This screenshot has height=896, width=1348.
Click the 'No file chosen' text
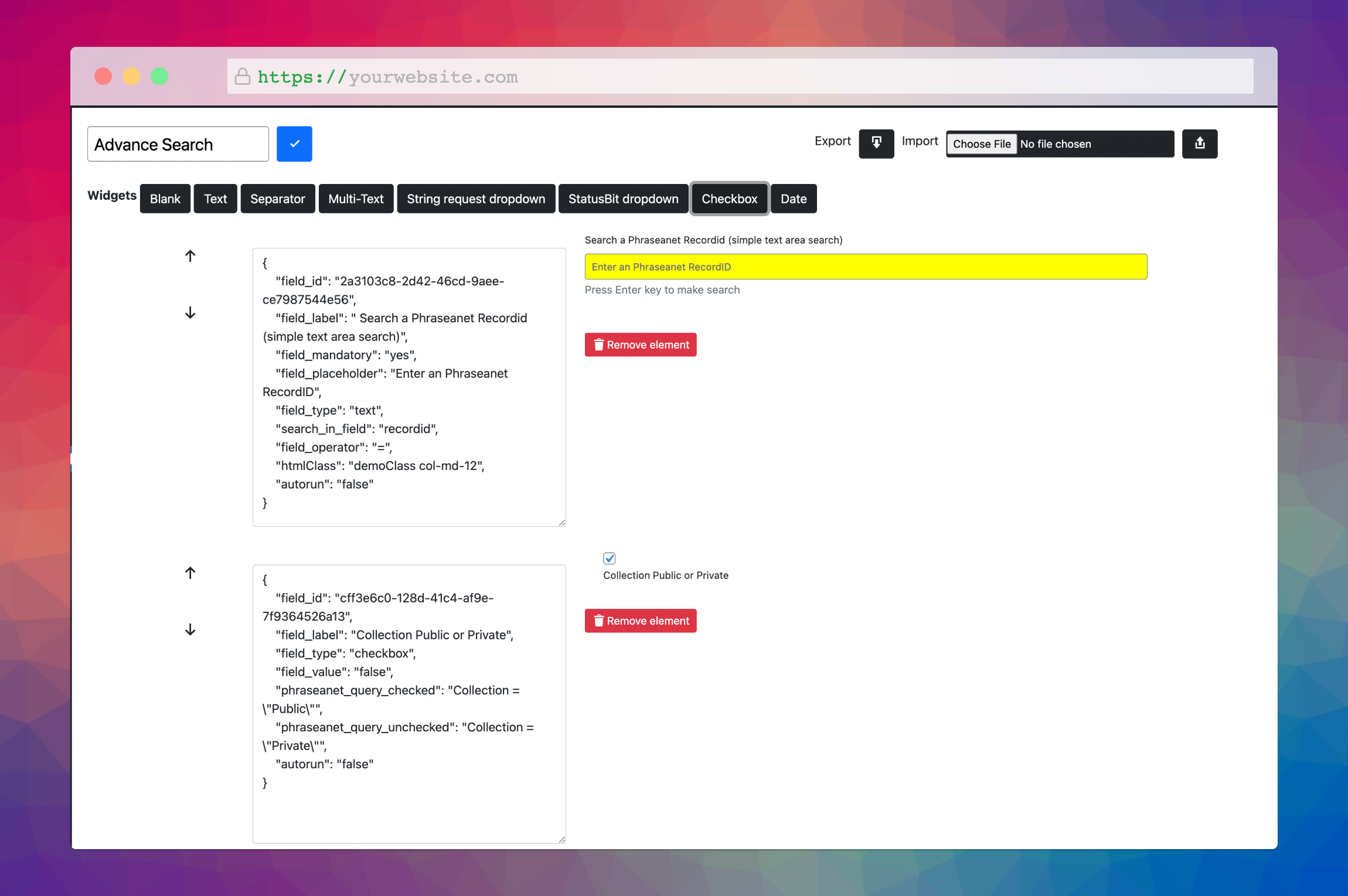1056,144
